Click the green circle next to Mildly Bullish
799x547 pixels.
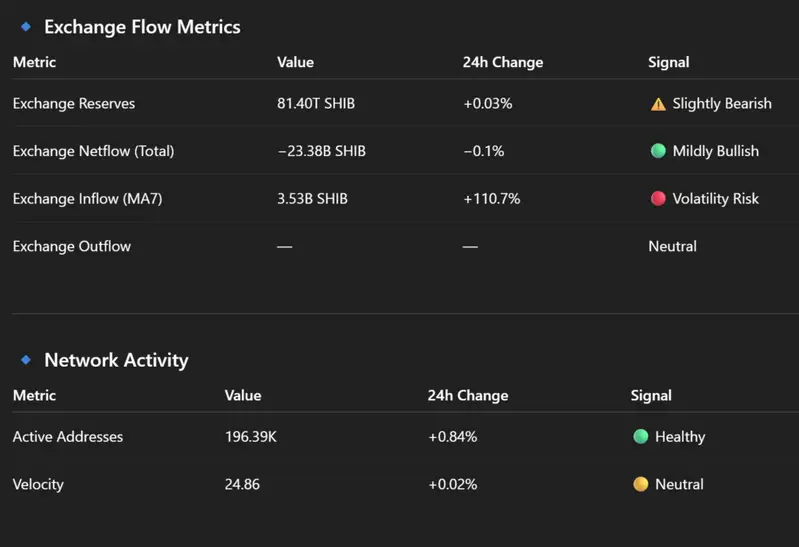click(658, 151)
